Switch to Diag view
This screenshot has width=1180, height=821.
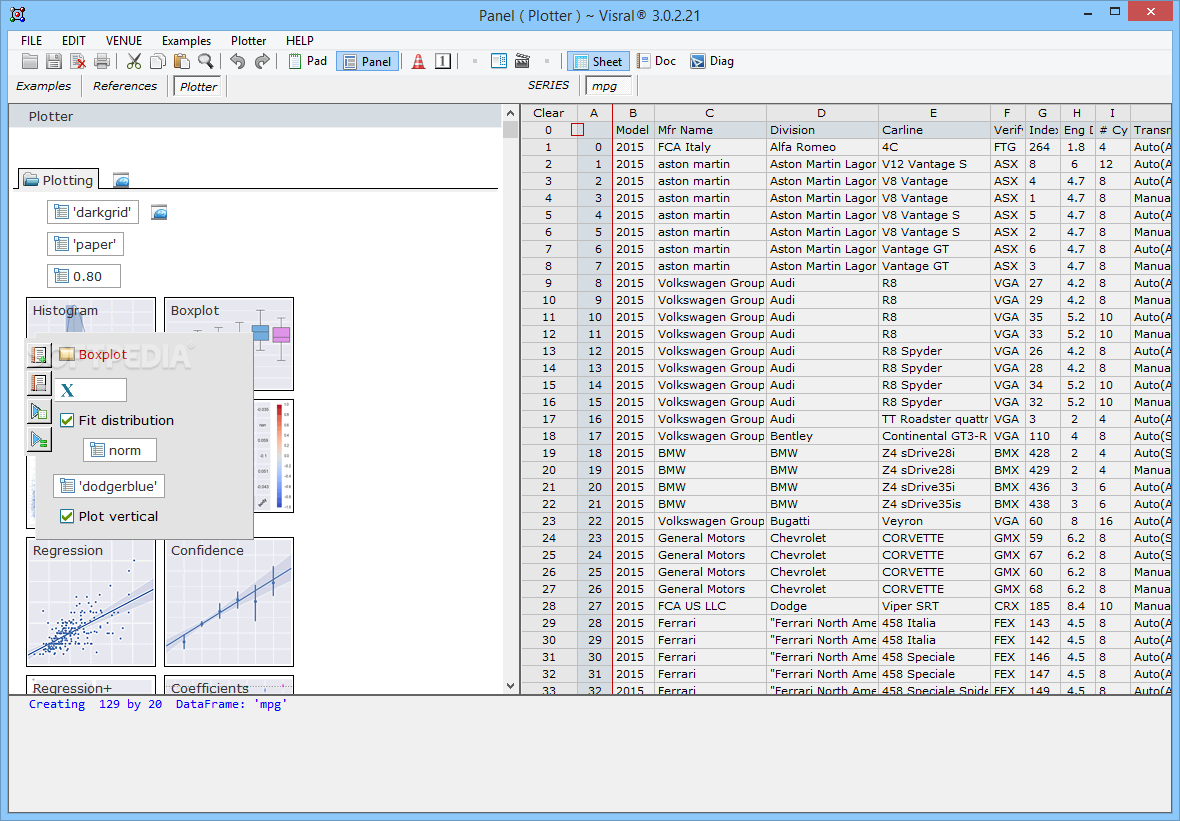[x=712, y=62]
